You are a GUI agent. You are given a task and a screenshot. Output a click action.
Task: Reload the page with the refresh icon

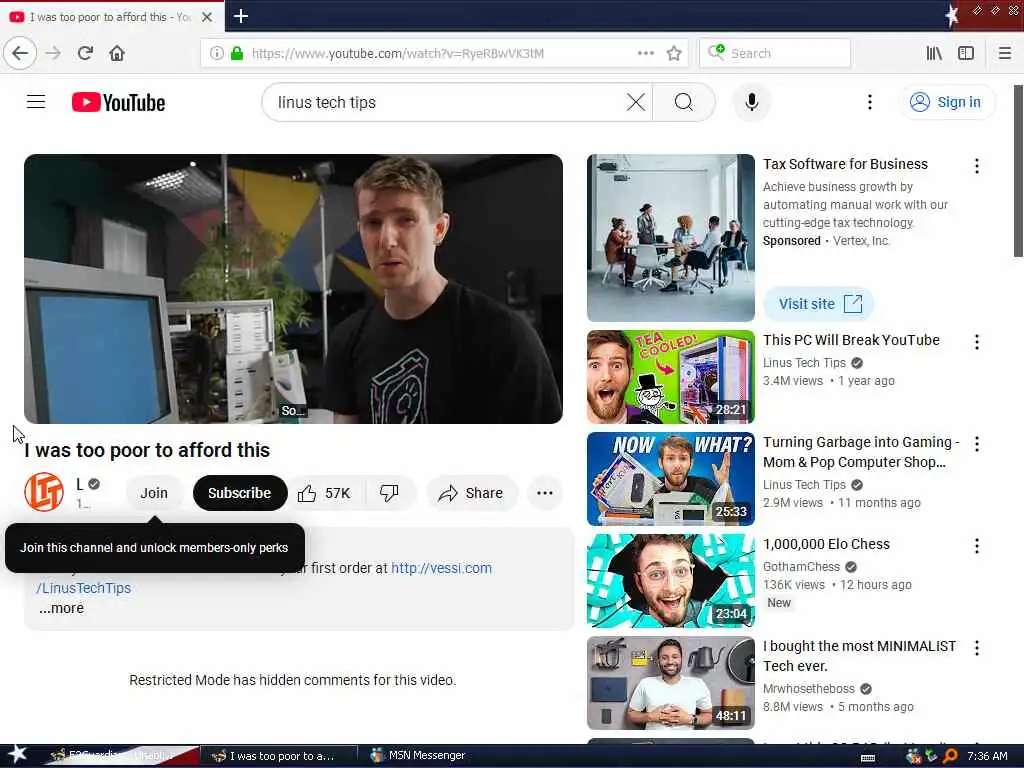coord(85,53)
